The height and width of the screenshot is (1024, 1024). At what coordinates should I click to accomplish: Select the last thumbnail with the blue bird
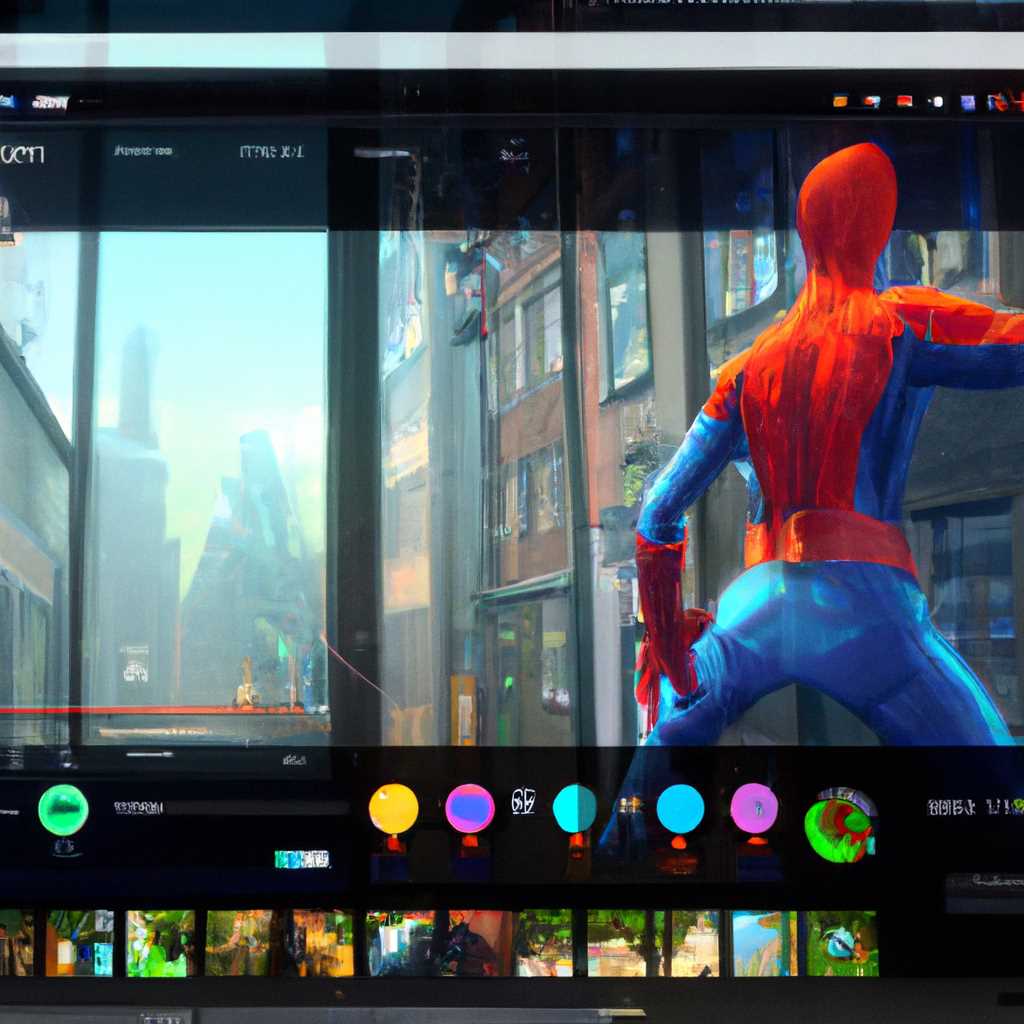pos(842,943)
